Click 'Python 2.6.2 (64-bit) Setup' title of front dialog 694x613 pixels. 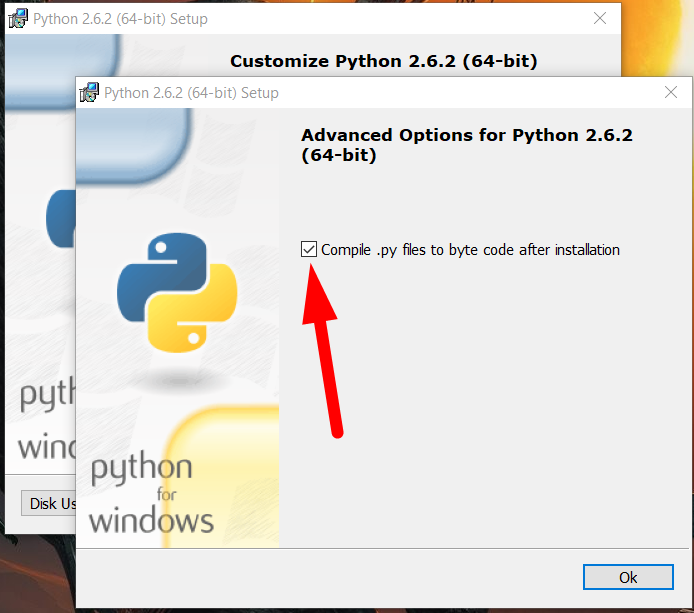pos(191,93)
